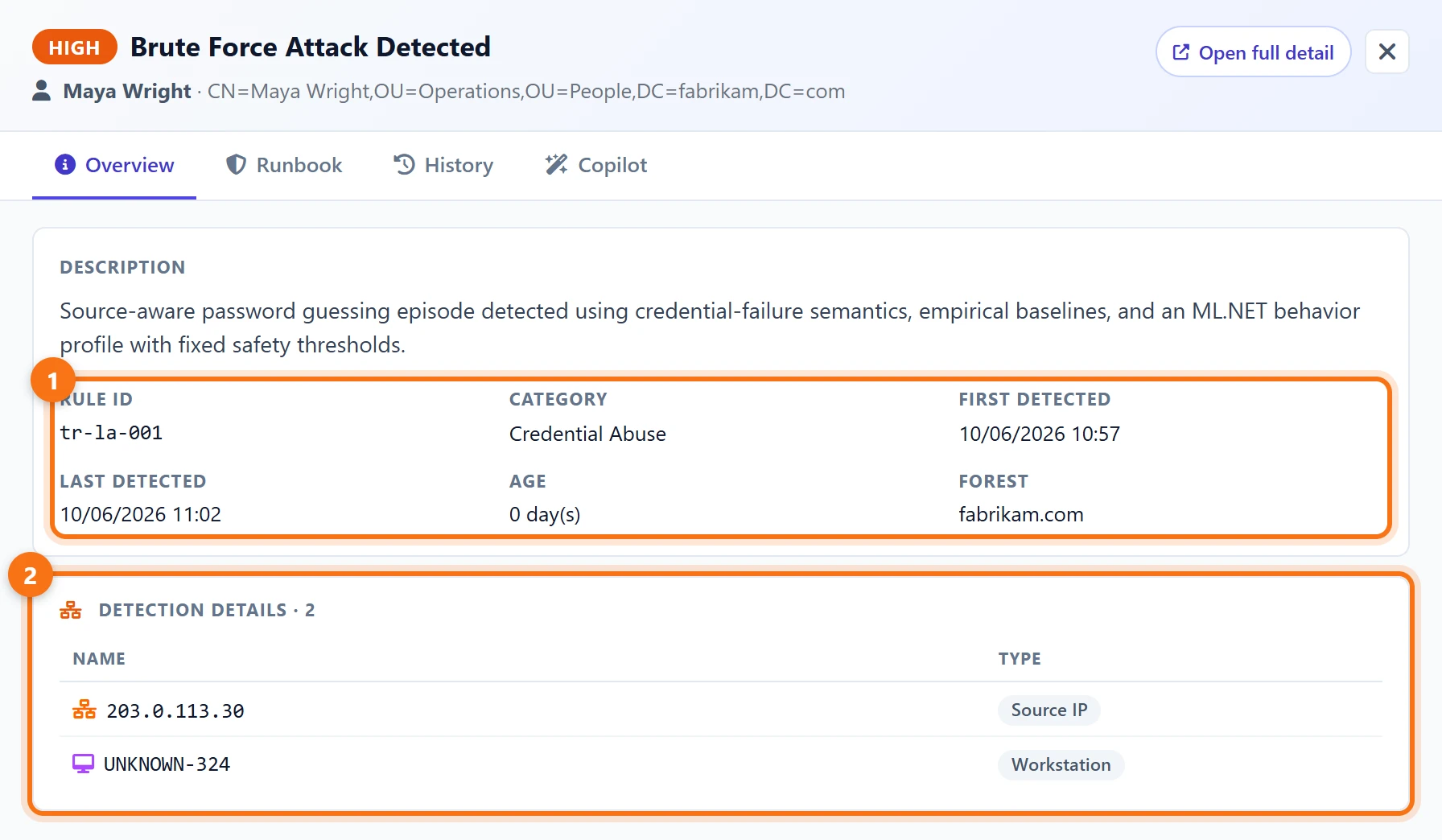The image size is (1442, 840).
Task: Close the alert detail panel
Action: point(1387,52)
